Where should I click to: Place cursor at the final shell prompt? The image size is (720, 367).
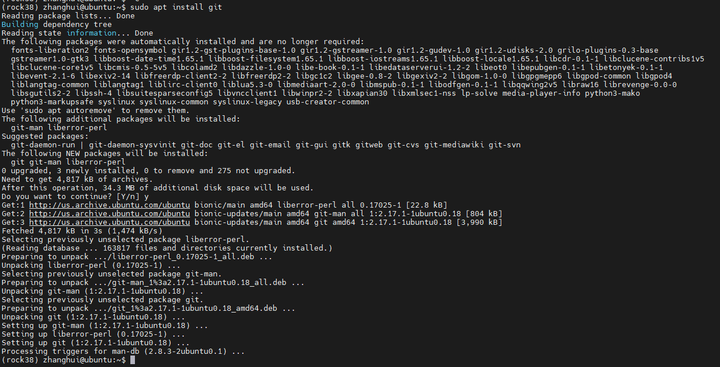tap(132, 360)
